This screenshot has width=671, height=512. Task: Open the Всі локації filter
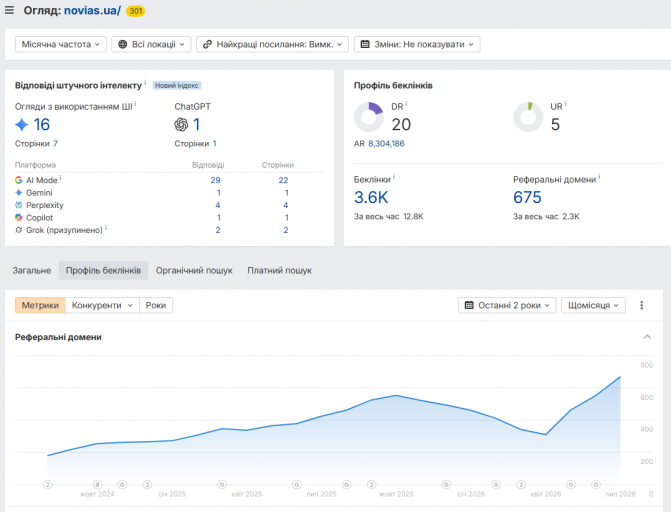(x=151, y=44)
